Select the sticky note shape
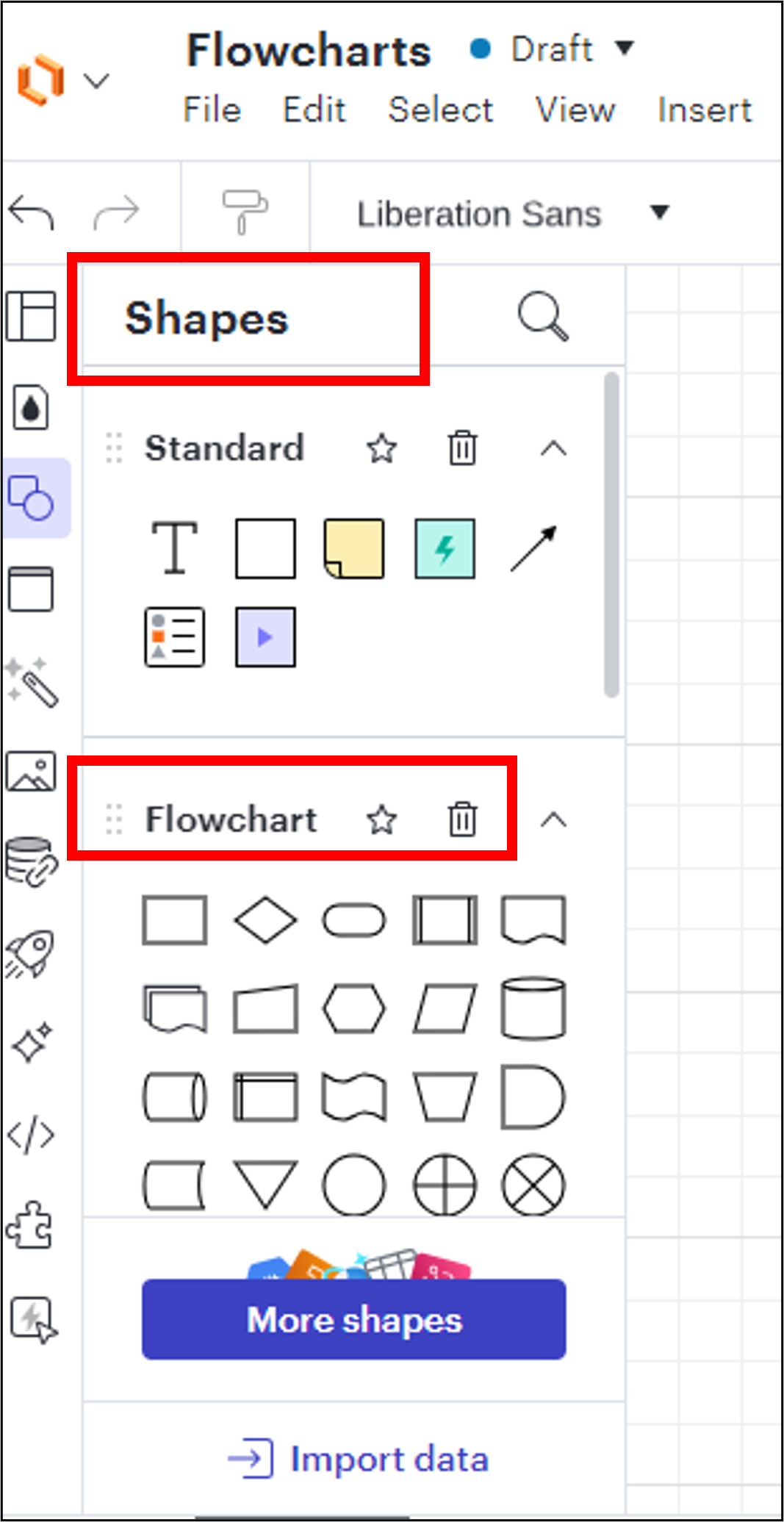The width and height of the screenshot is (784, 1522). point(356,548)
